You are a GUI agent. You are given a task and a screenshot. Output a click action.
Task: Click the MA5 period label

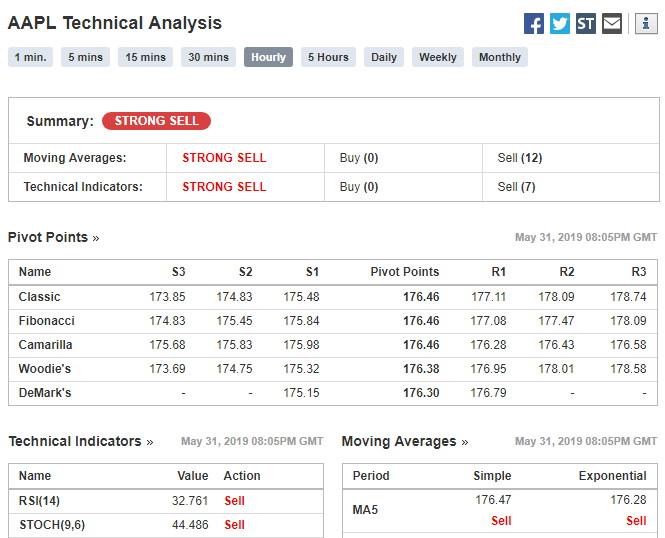(x=365, y=510)
